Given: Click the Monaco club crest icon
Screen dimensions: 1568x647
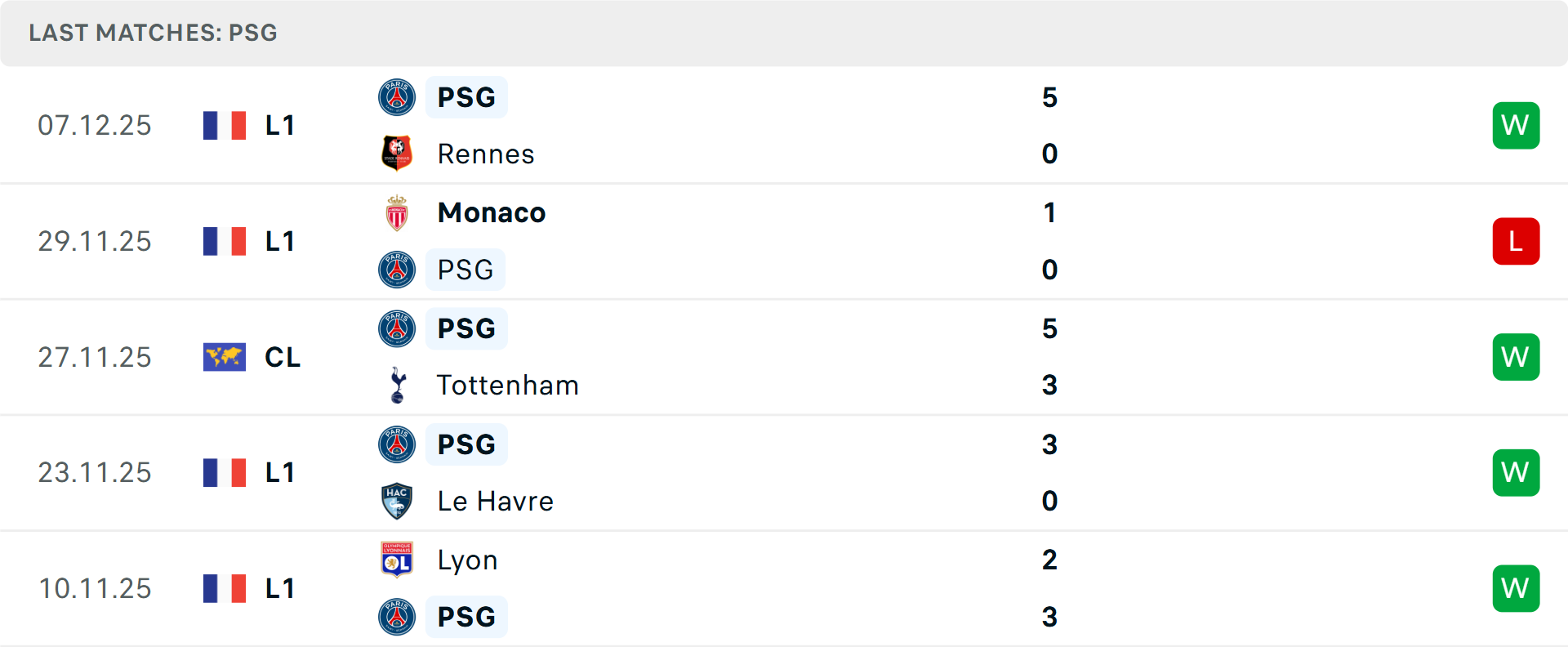Looking at the screenshot, I should click(397, 213).
